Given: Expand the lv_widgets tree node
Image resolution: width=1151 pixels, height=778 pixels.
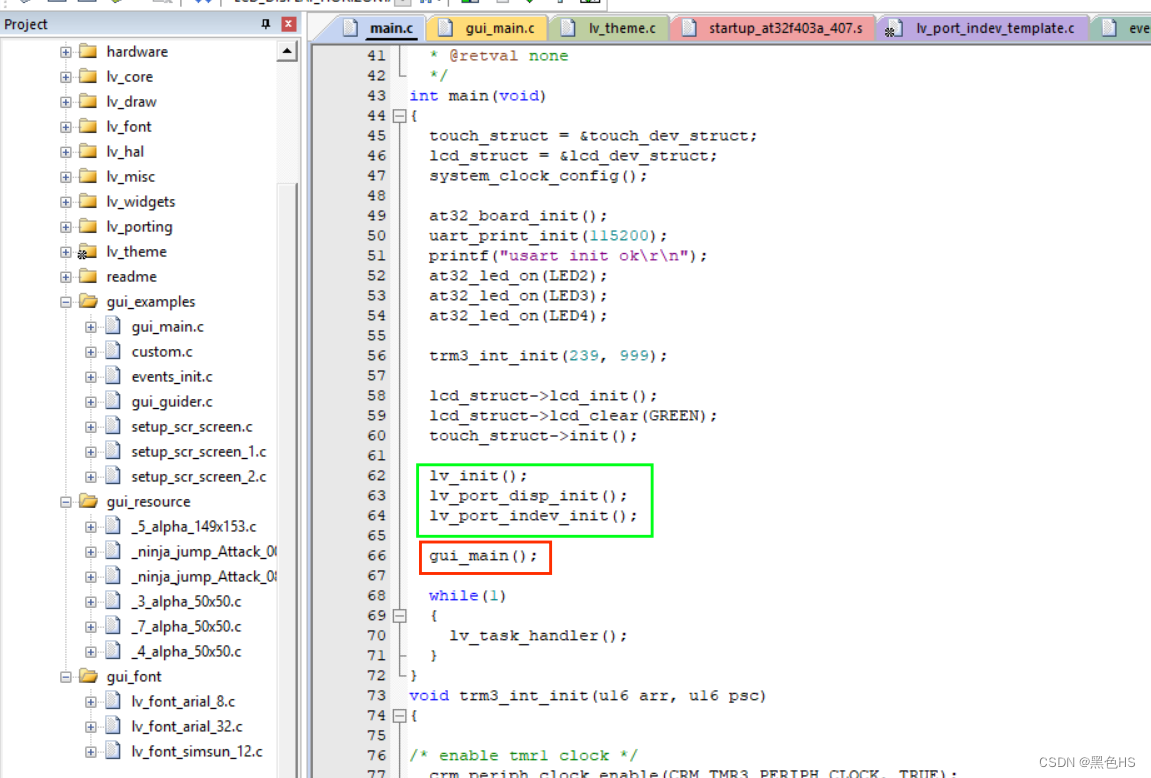Looking at the screenshot, I should point(64,201).
